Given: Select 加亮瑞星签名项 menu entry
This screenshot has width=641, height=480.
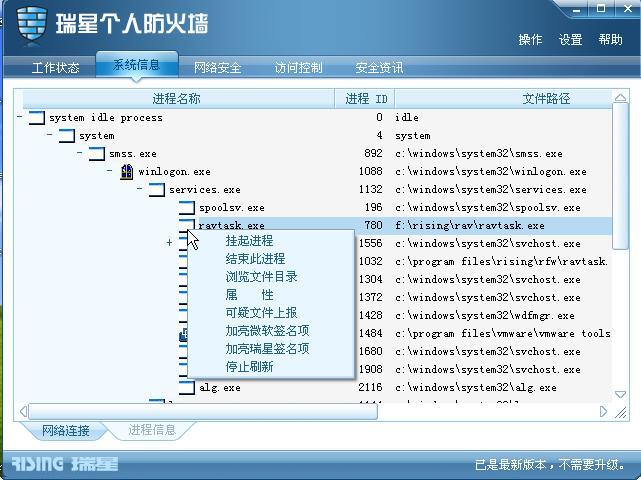Looking at the screenshot, I should click(x=267, y=349).
